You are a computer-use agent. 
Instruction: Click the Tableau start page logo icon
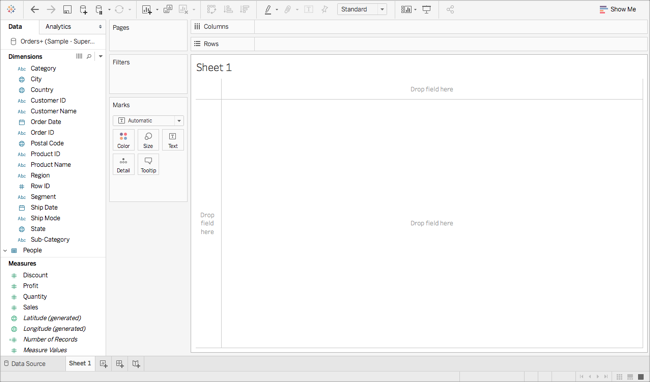point(11,9)
